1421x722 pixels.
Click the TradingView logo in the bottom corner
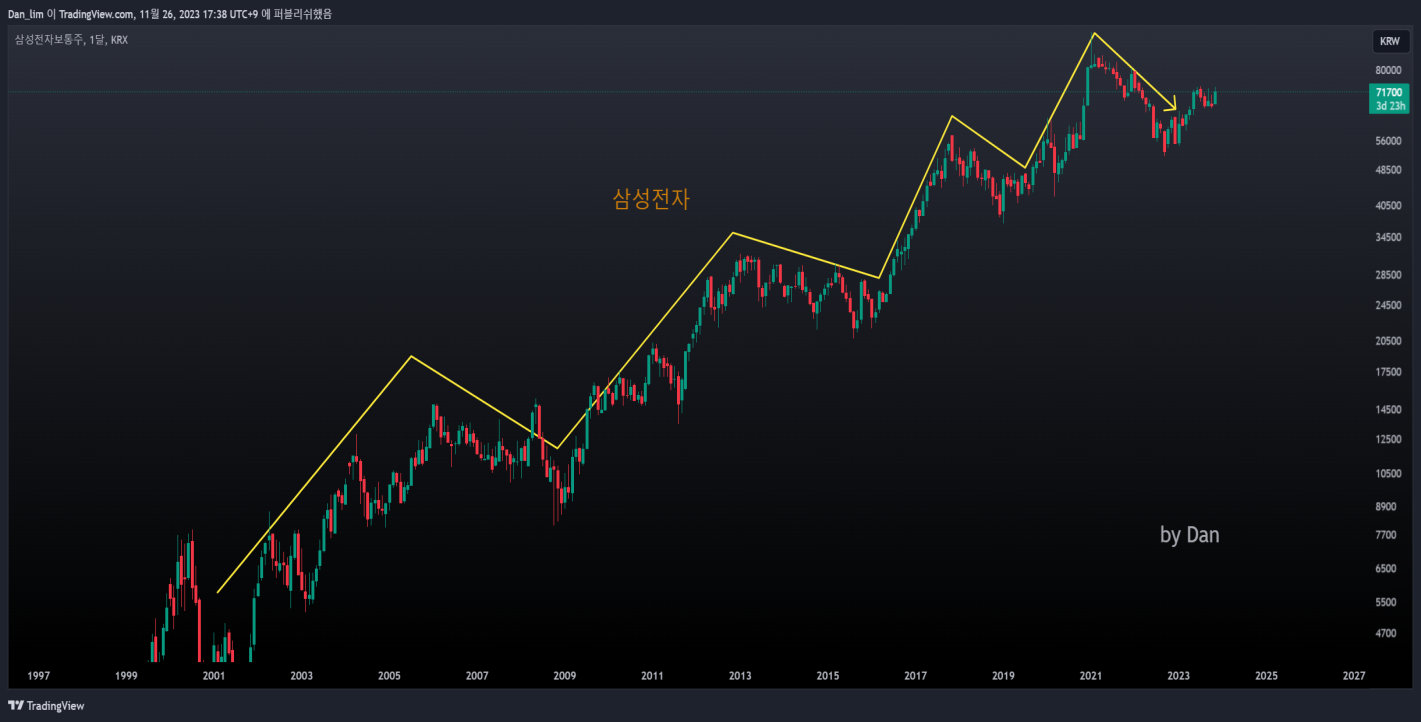coord(47,706)
